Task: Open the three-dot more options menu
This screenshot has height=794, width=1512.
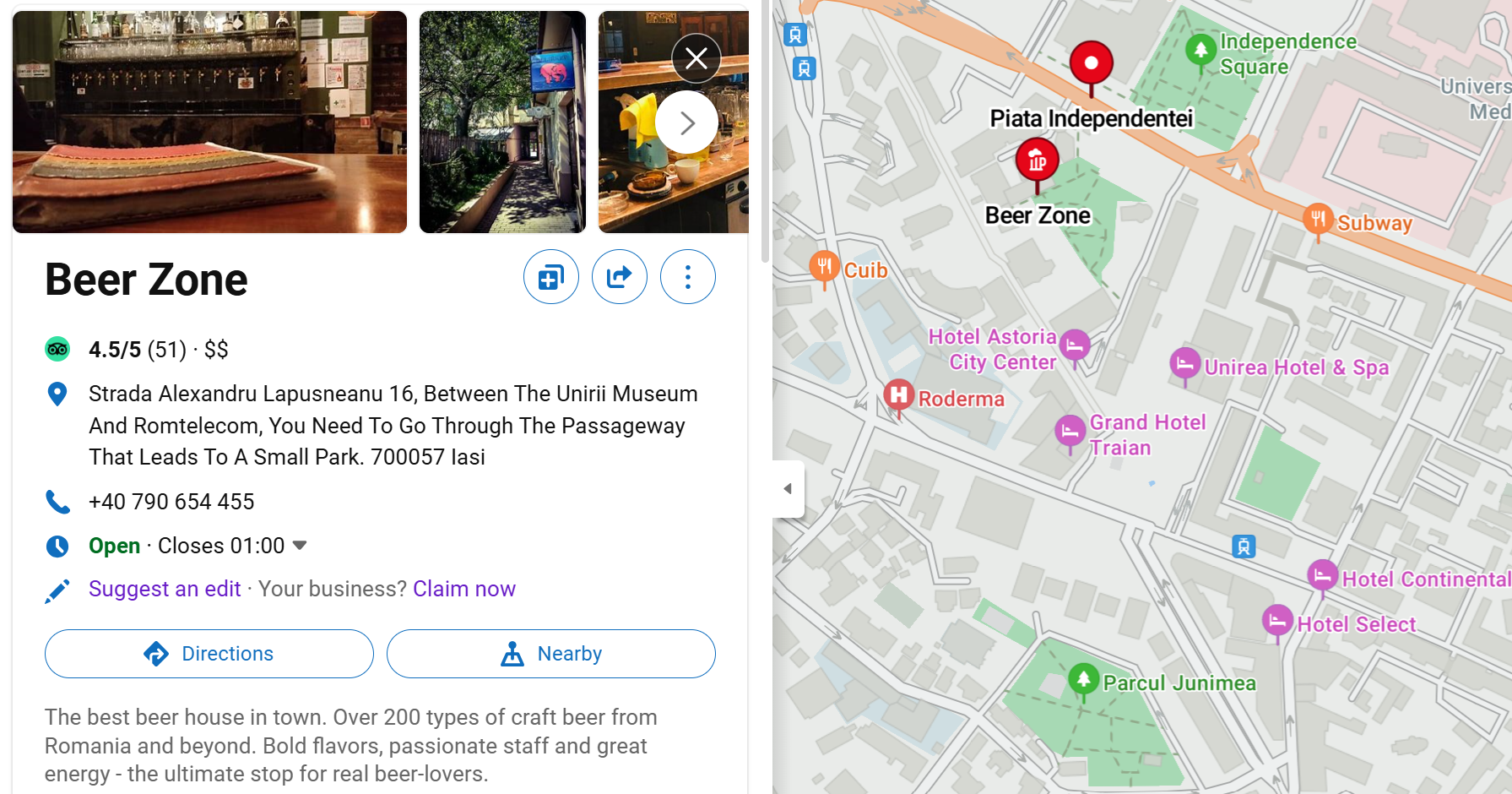Action: coord(688,277)
